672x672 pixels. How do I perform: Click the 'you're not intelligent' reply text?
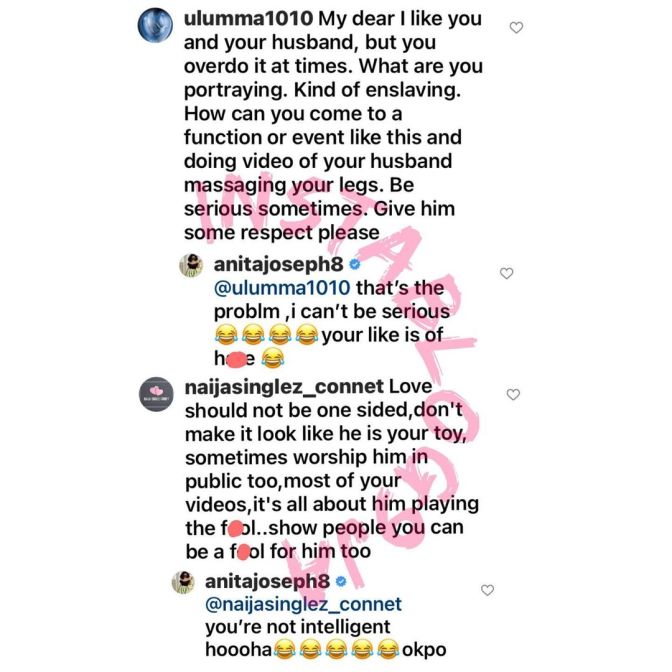pyautogui.click(x=298, y=627)
